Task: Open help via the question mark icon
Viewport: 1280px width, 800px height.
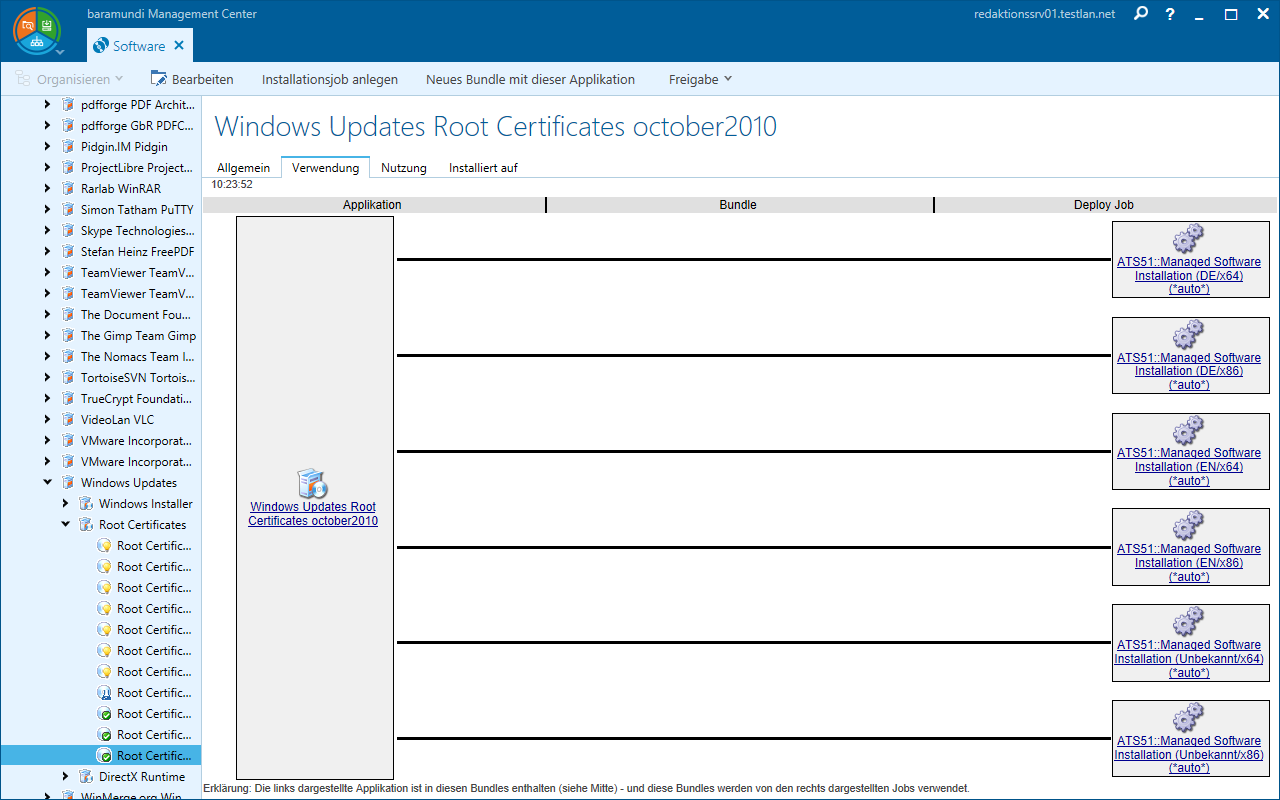Action: 1170,14
